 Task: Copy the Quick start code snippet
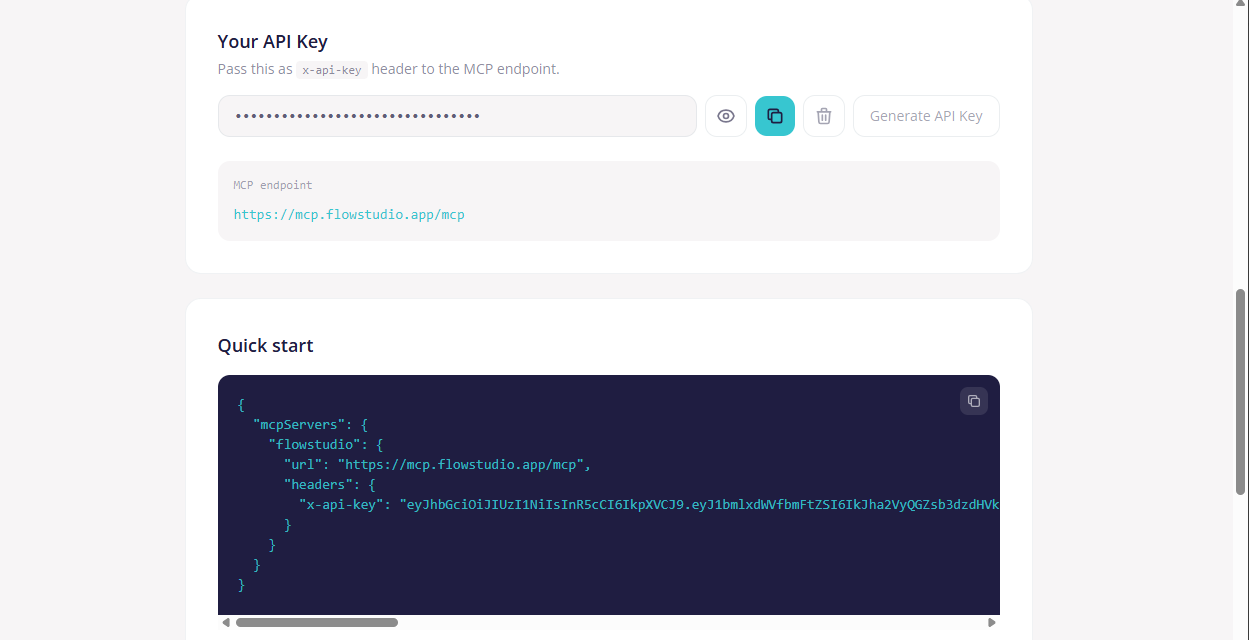[974, 401]
